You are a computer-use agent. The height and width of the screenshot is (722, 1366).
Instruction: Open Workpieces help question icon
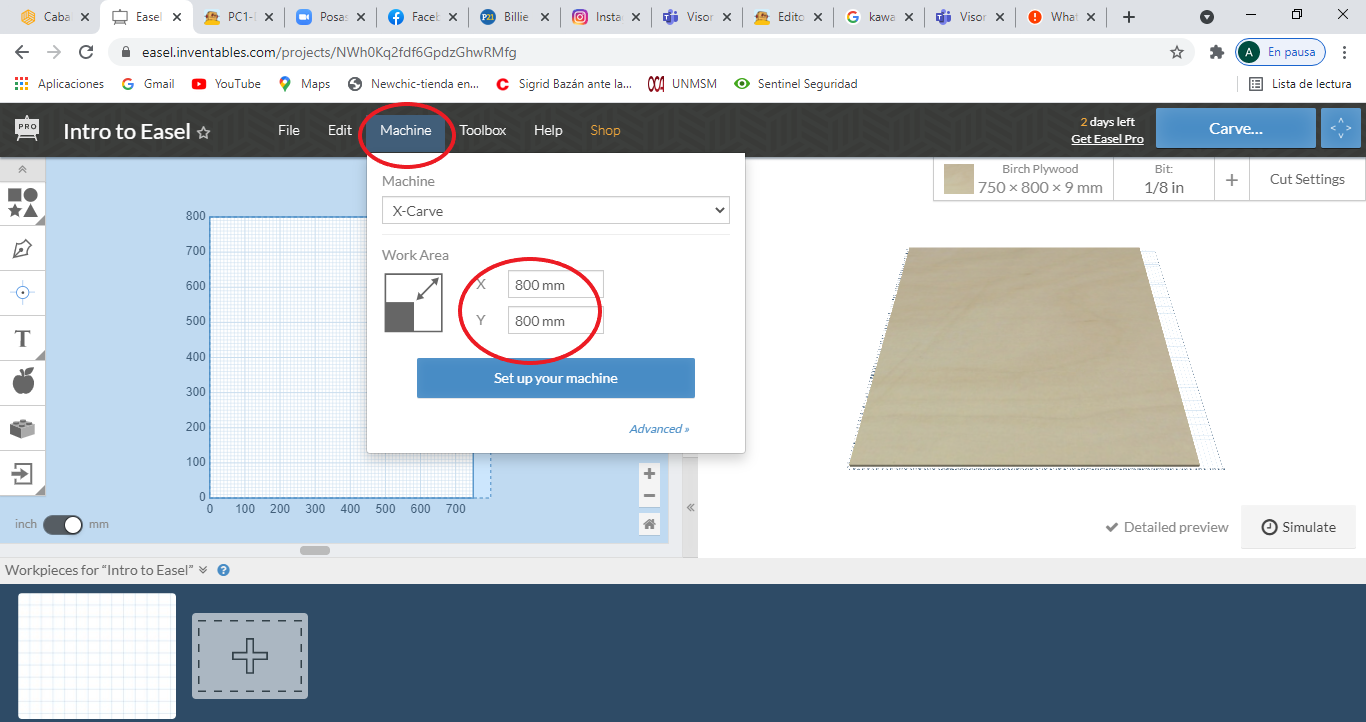click(223, 570)
